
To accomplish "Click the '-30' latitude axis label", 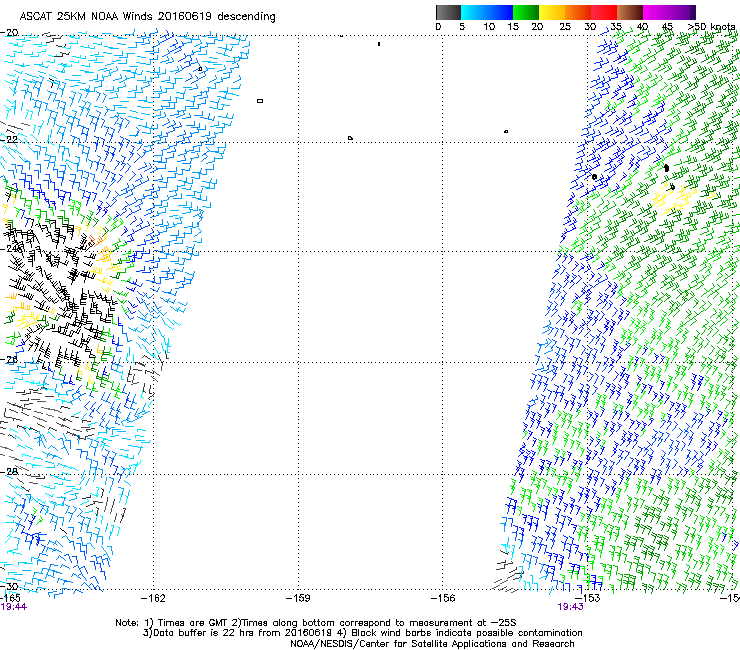I will click(x=9, y=586).
